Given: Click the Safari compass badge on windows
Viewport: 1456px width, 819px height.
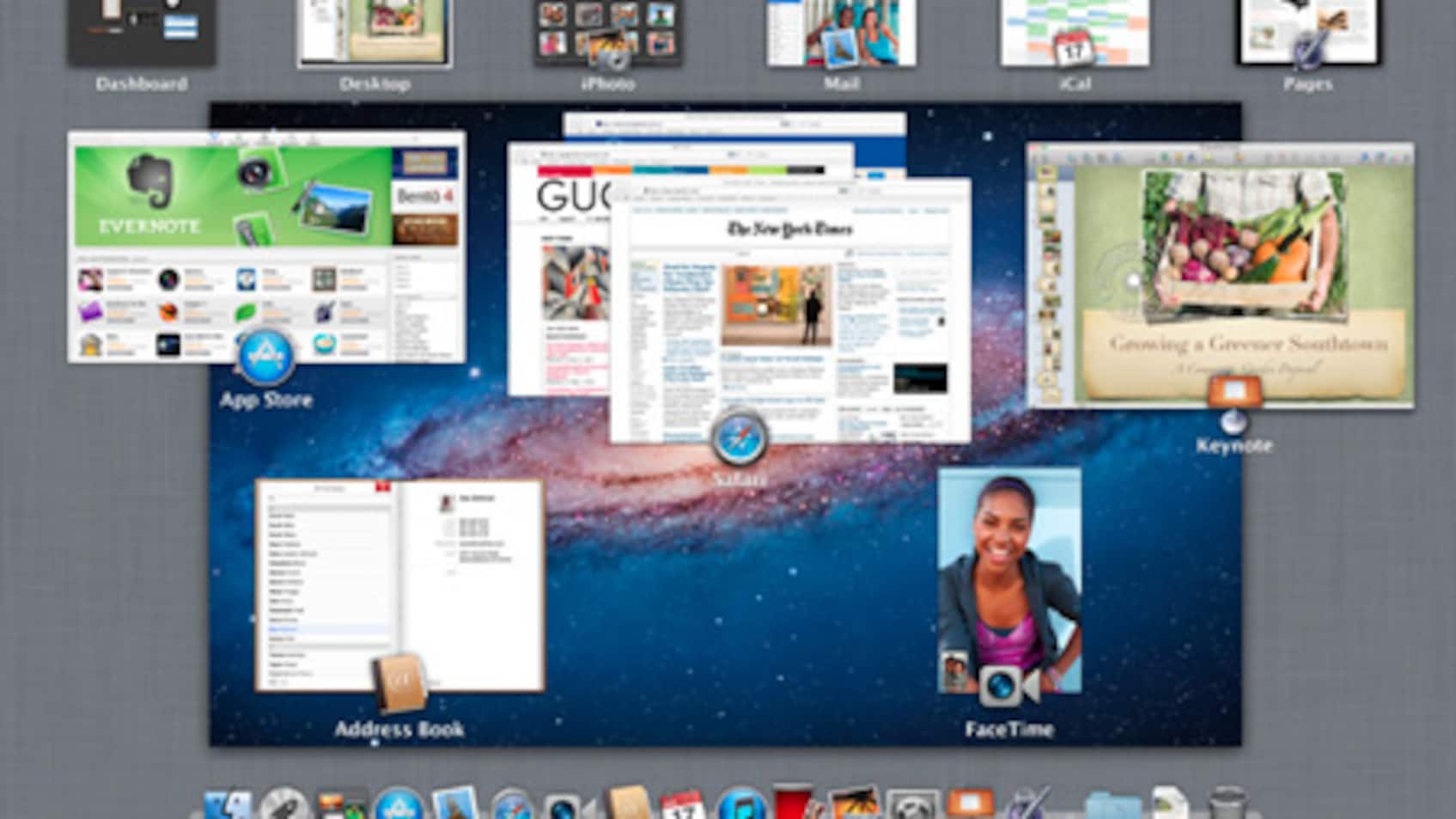Looking at the screenshot, I should click(739, 437).
